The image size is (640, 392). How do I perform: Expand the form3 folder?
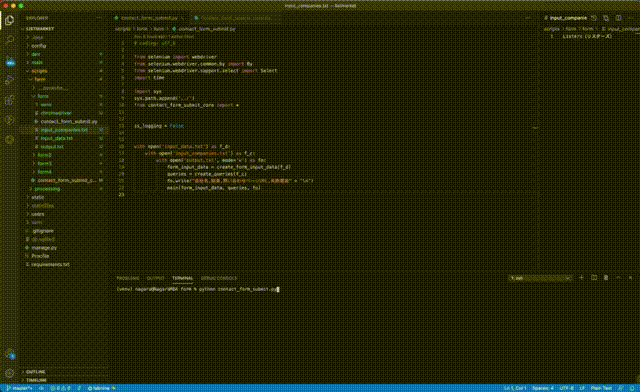click(44, 163)
